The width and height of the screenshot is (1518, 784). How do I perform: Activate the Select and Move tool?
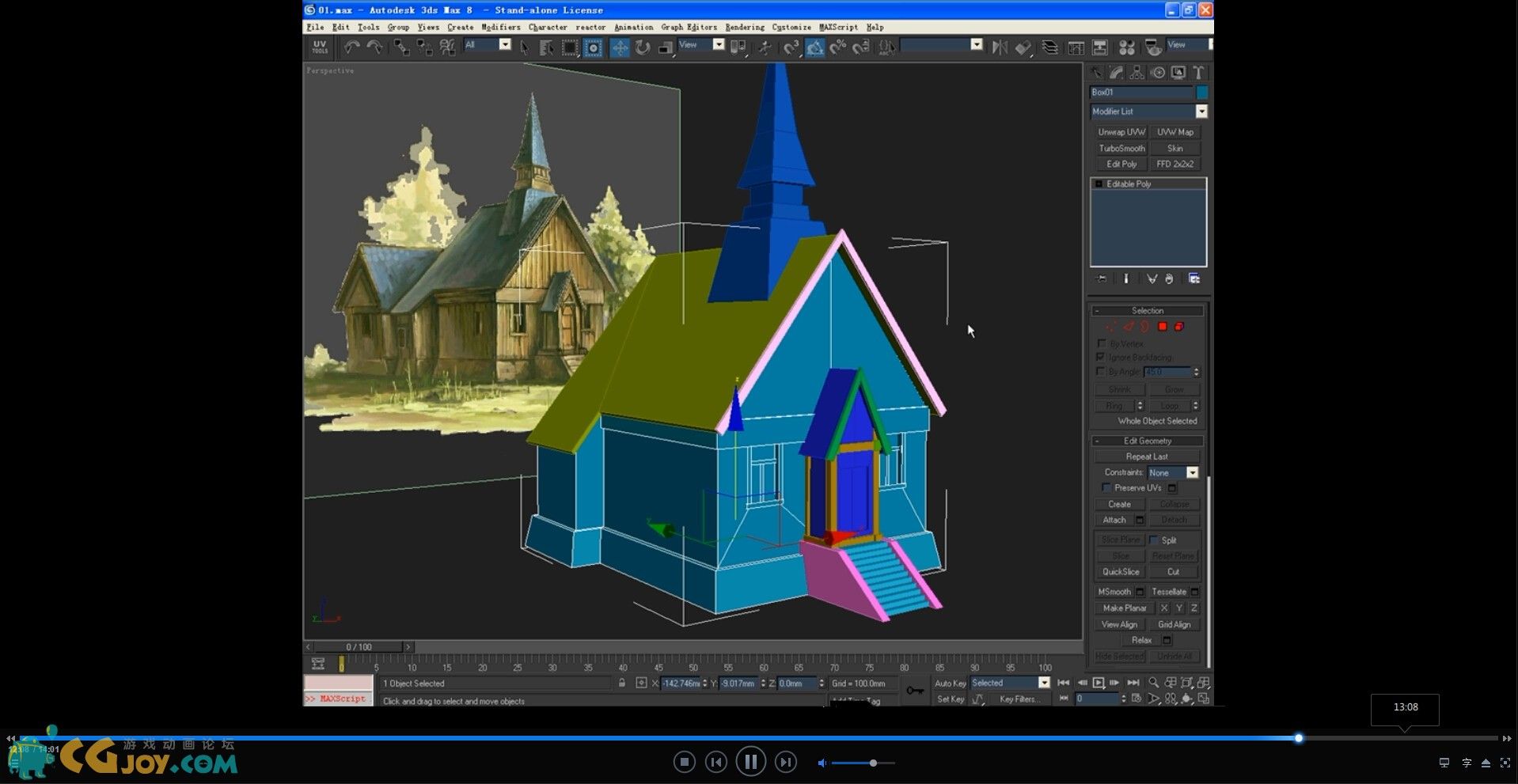[620, 47]
